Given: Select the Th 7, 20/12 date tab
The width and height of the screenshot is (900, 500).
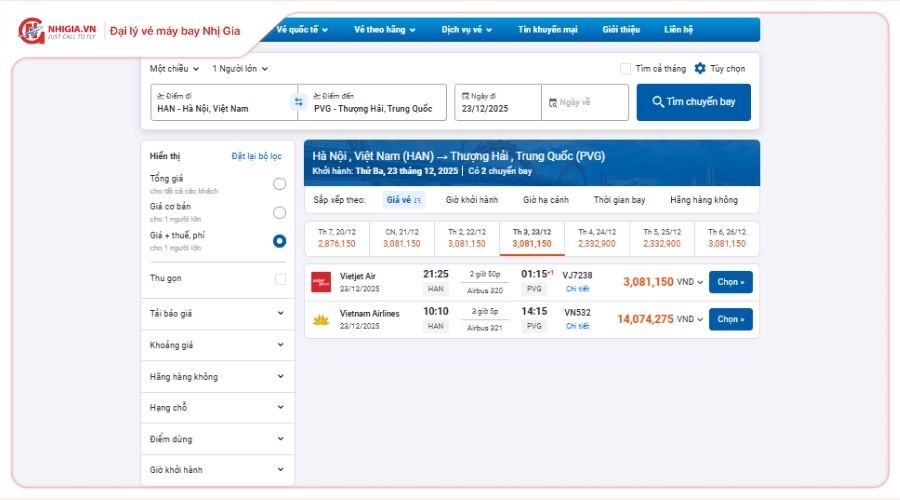Looking at the screenshot, I should coord(337,238).
